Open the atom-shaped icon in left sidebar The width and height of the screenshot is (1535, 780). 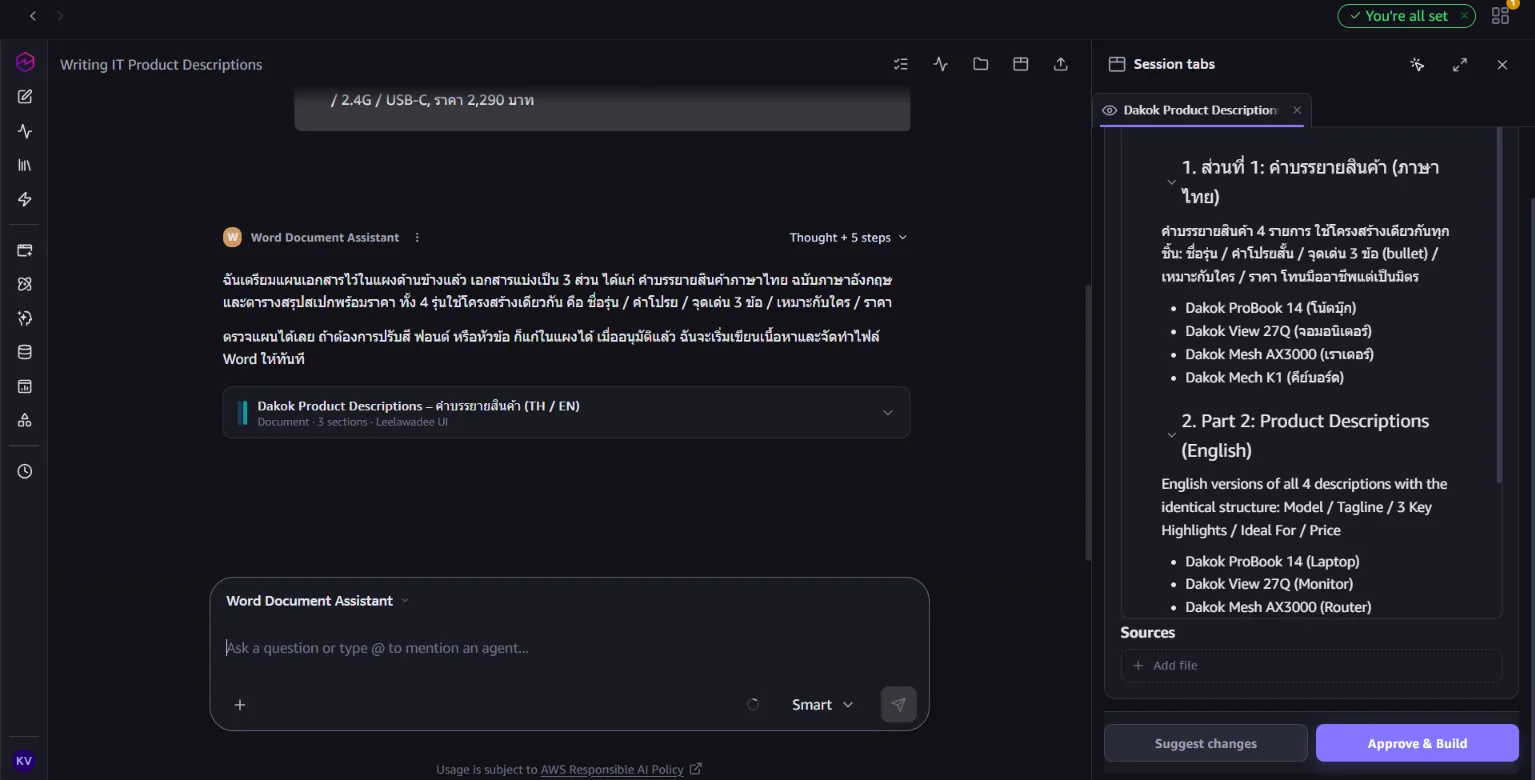point(25,284)
